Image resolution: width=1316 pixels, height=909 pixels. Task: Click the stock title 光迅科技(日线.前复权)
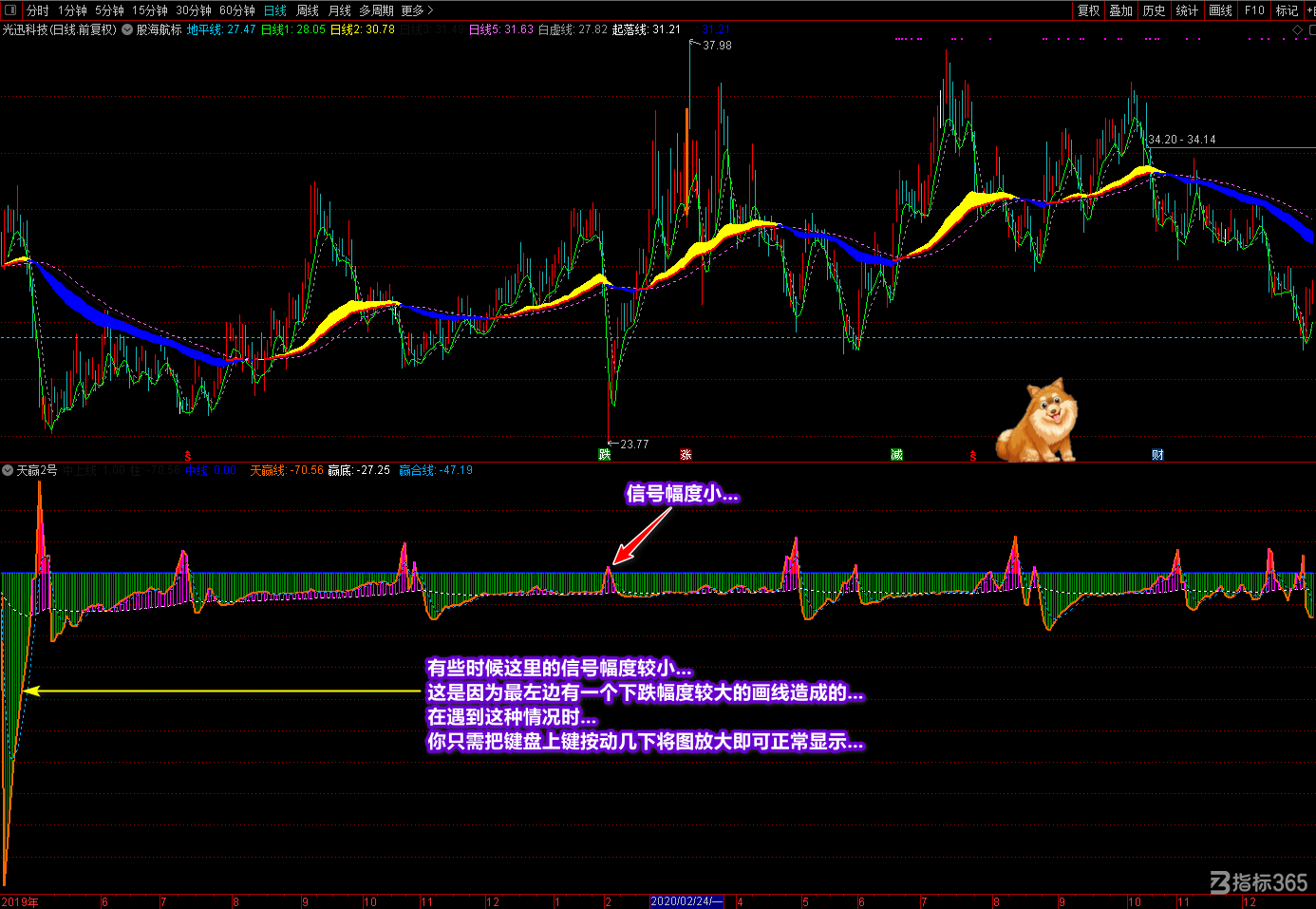point(59,29)
